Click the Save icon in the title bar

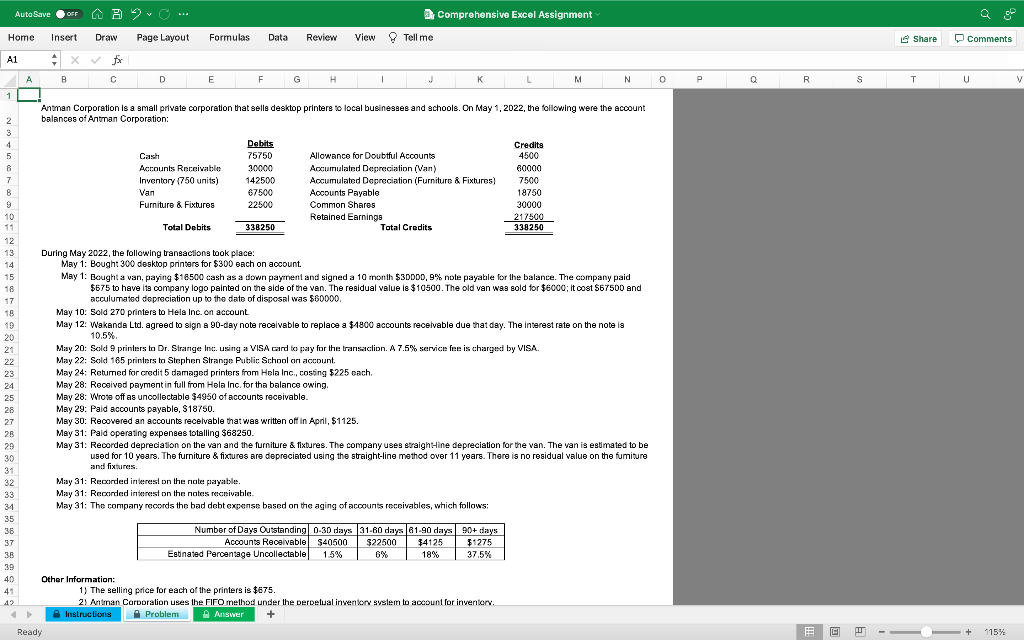[116, 13]
